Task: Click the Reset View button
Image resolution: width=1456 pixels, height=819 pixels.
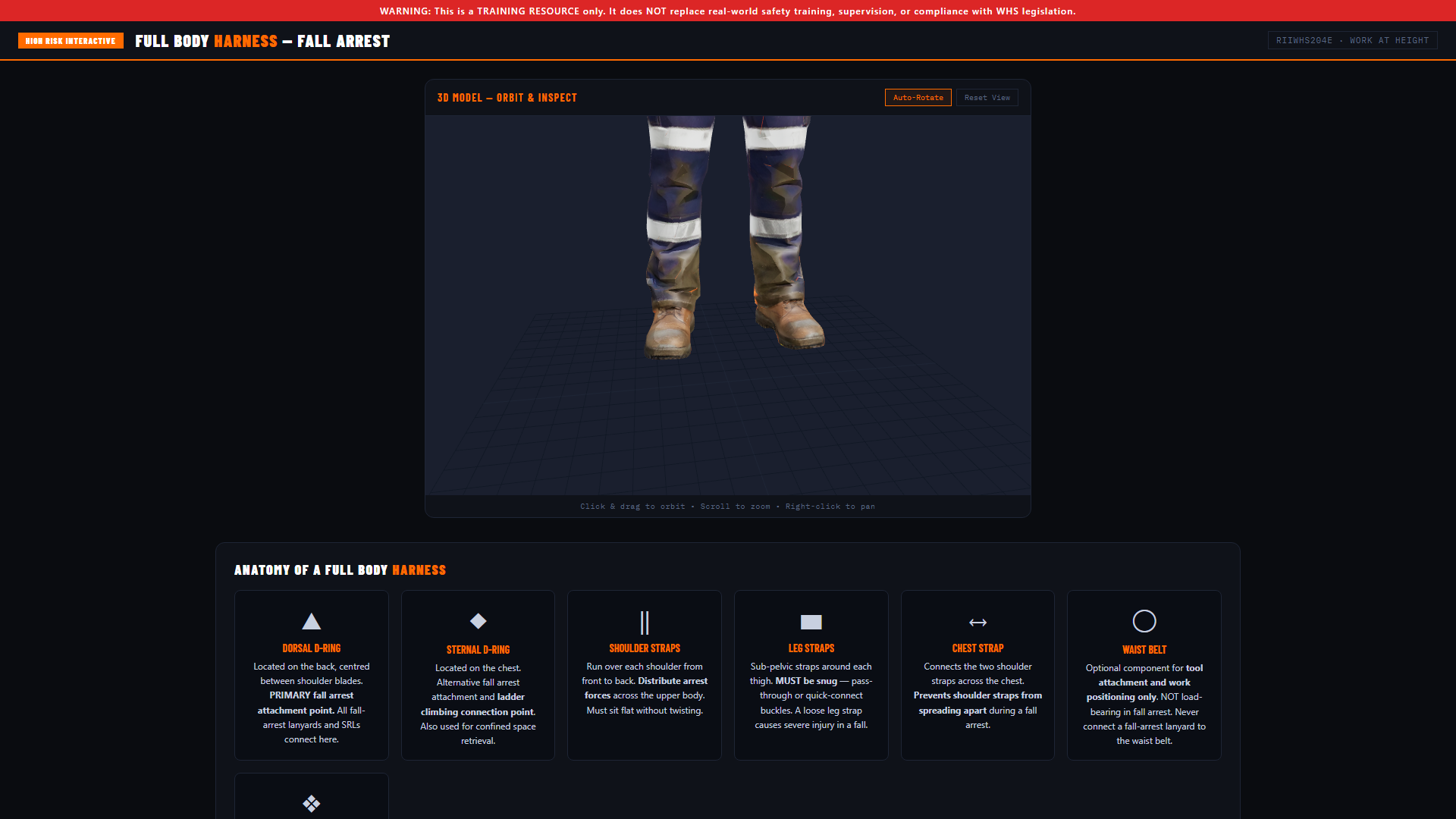Action: (x=987, y=98)
